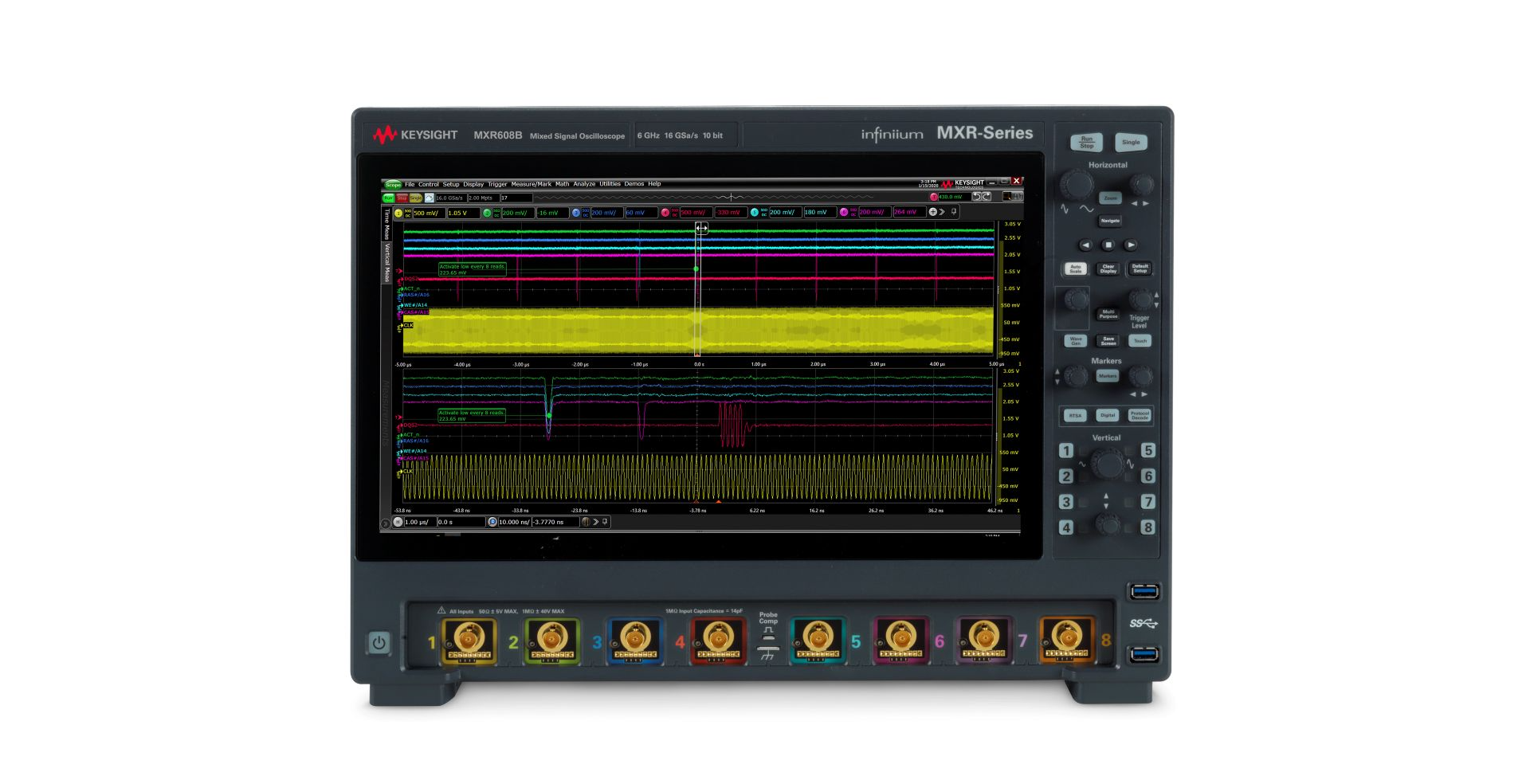This screenshot has height=784, width=1530.
Task: Click the zoom magnifier icon in timebase toolbar
Action: point(492,522)
